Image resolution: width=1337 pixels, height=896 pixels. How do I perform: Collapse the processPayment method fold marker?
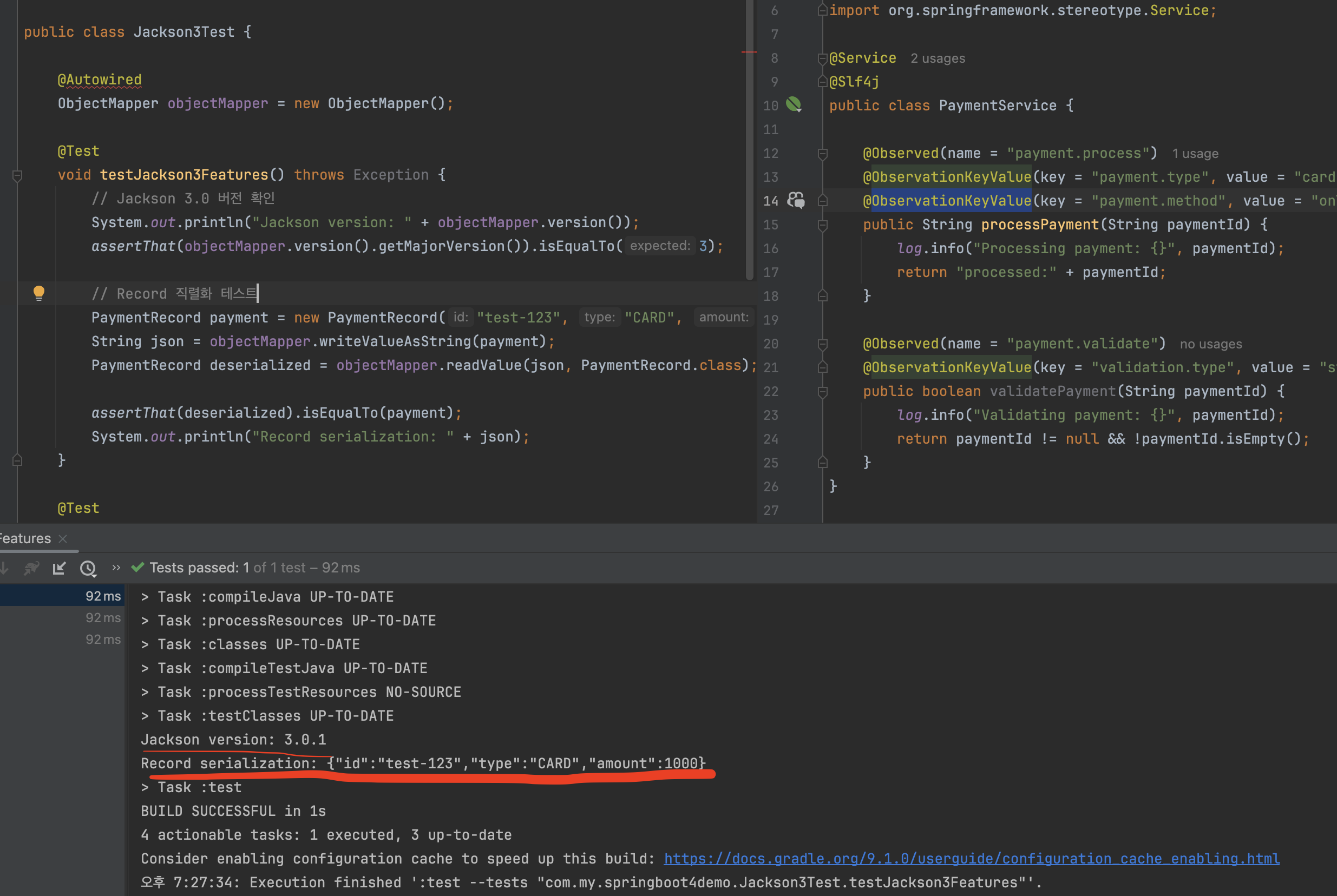823,225
